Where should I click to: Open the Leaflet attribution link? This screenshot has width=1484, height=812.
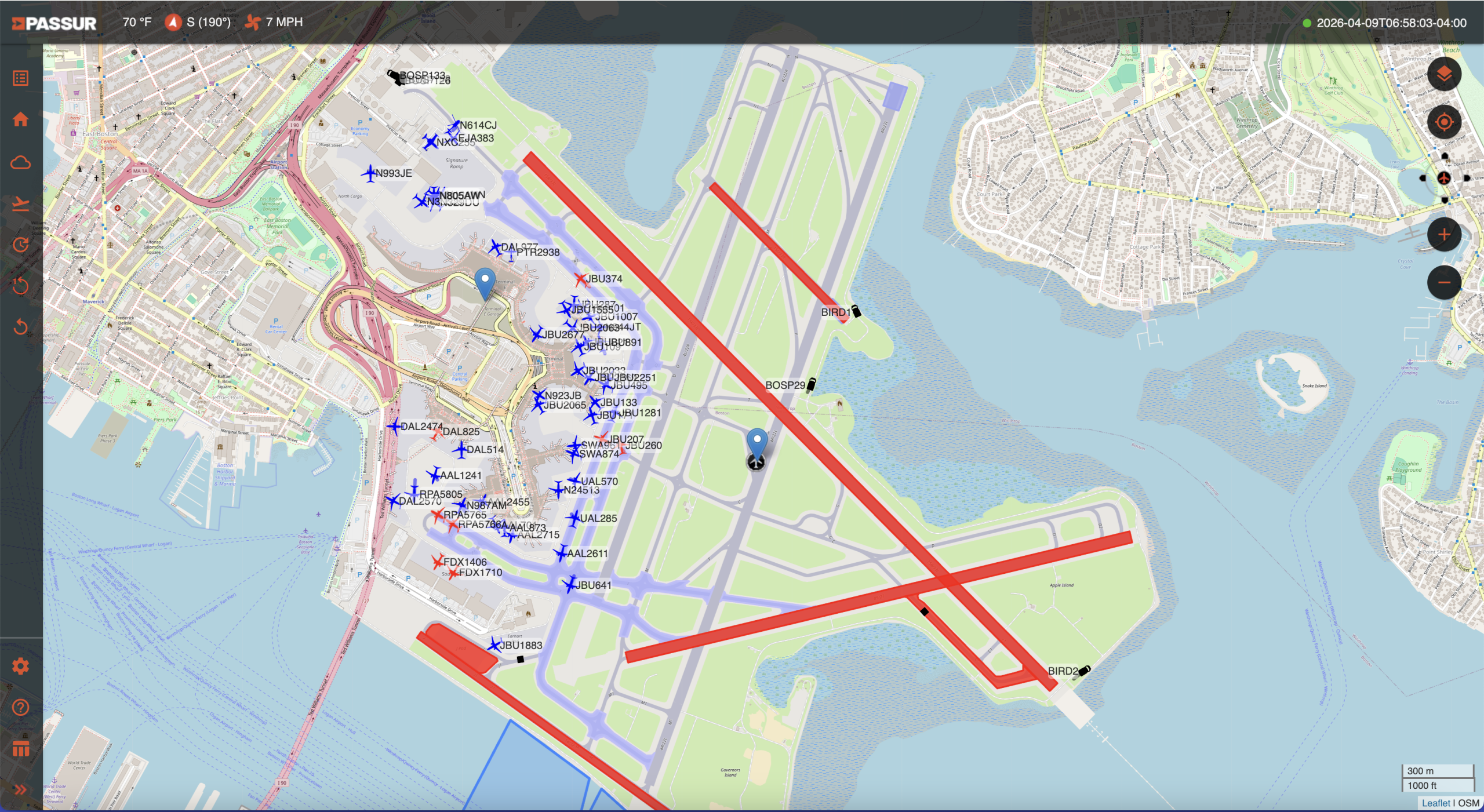tap(1435, 803)
